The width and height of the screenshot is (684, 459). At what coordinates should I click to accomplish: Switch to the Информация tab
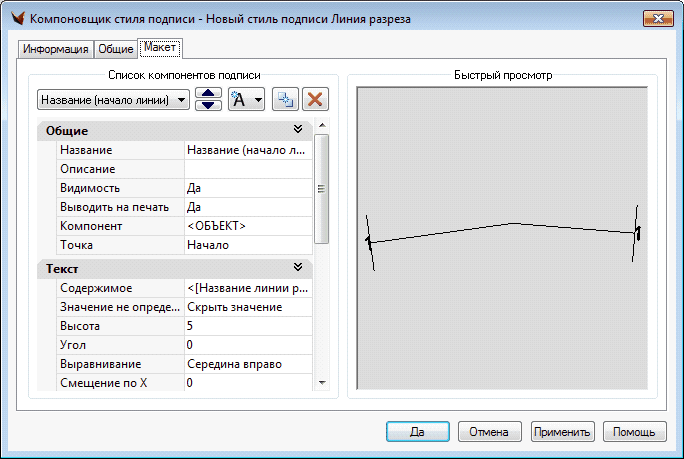56,49
